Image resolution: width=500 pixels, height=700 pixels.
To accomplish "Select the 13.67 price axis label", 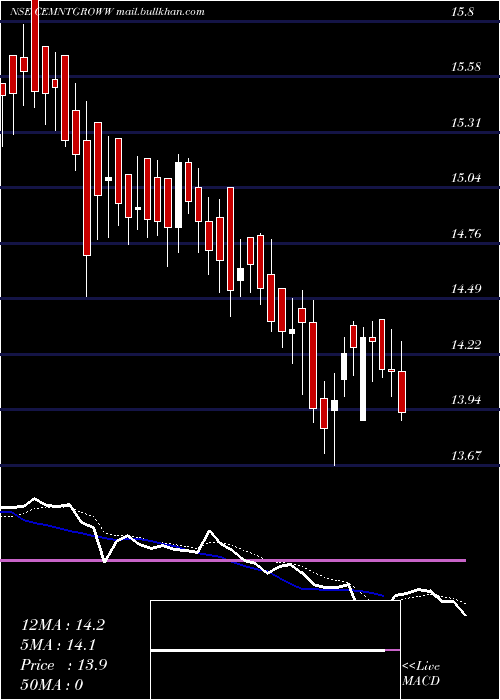I will point(466,456).
